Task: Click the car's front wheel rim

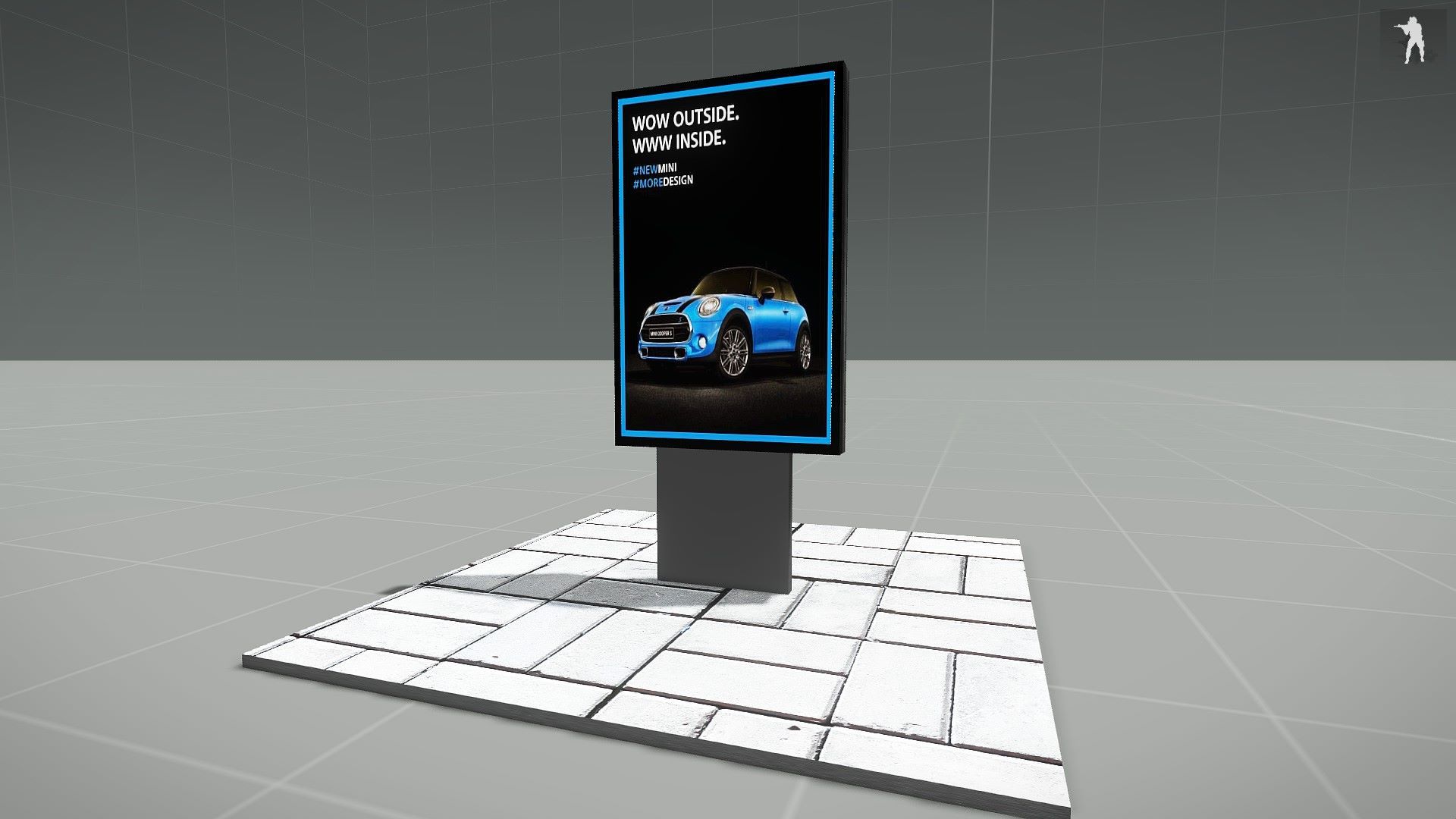Action: (733, 353)
